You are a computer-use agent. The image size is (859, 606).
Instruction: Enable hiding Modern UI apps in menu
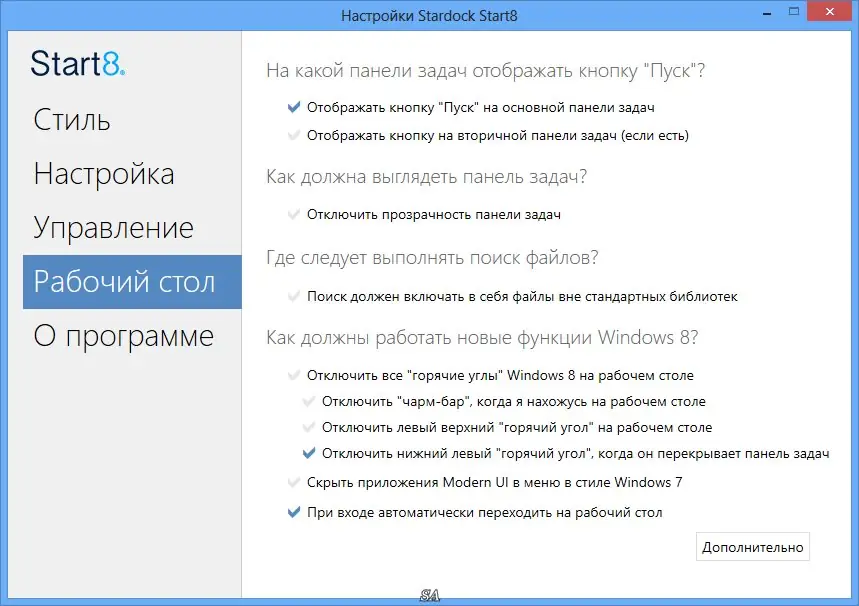click(293, 482)
